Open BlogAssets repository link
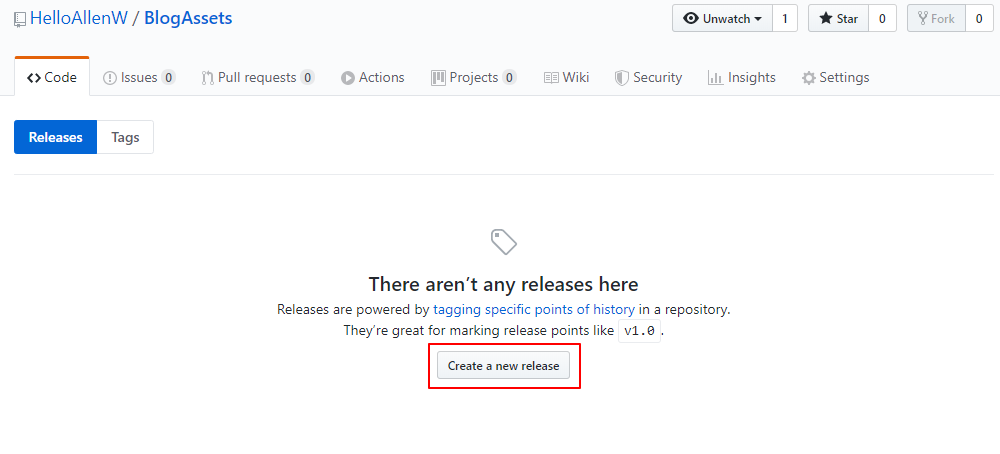1000x454 pixels. [x=188, y=18]
